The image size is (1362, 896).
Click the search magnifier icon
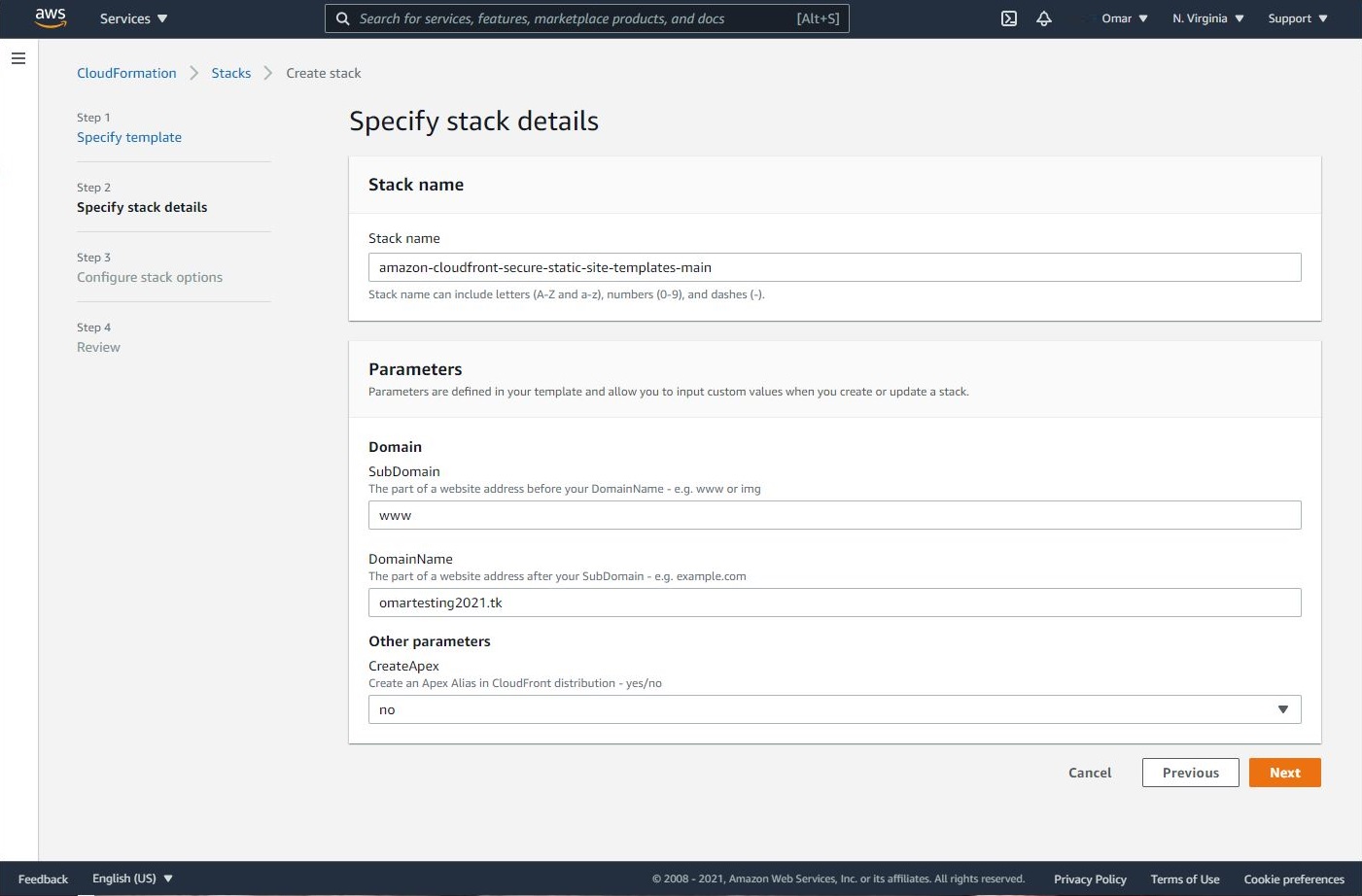(x=342, y=18)
